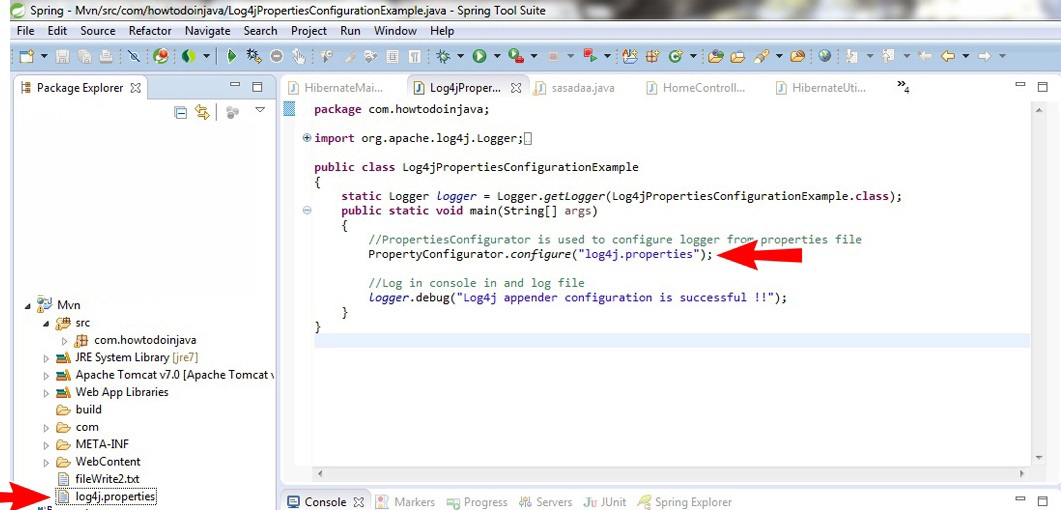The image size is (1061, 510).
Task: Switch to HibernateUti... editor tab
Action: (x=823, y=87)
